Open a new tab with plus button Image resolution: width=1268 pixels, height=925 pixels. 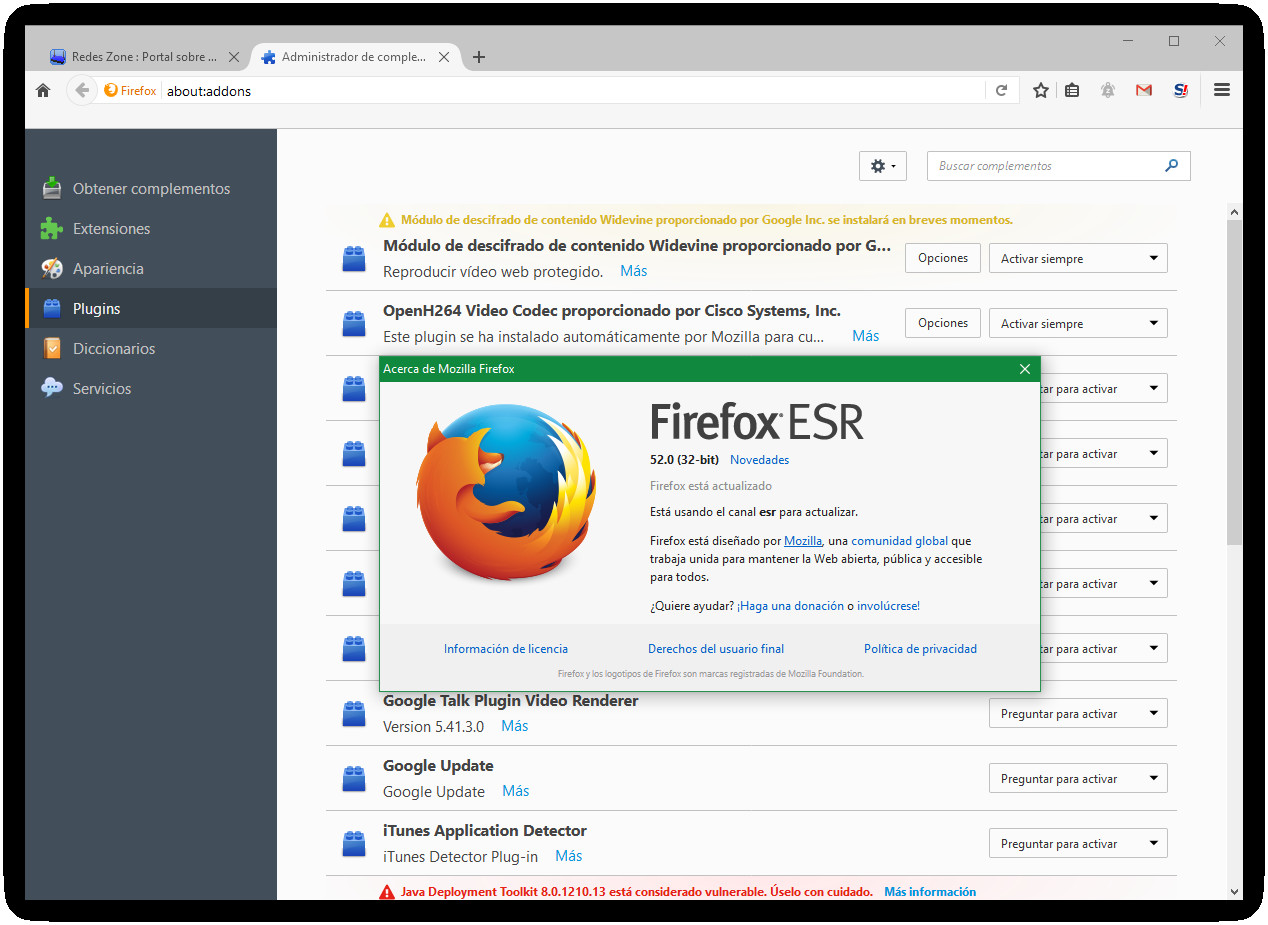pos(479,57)
